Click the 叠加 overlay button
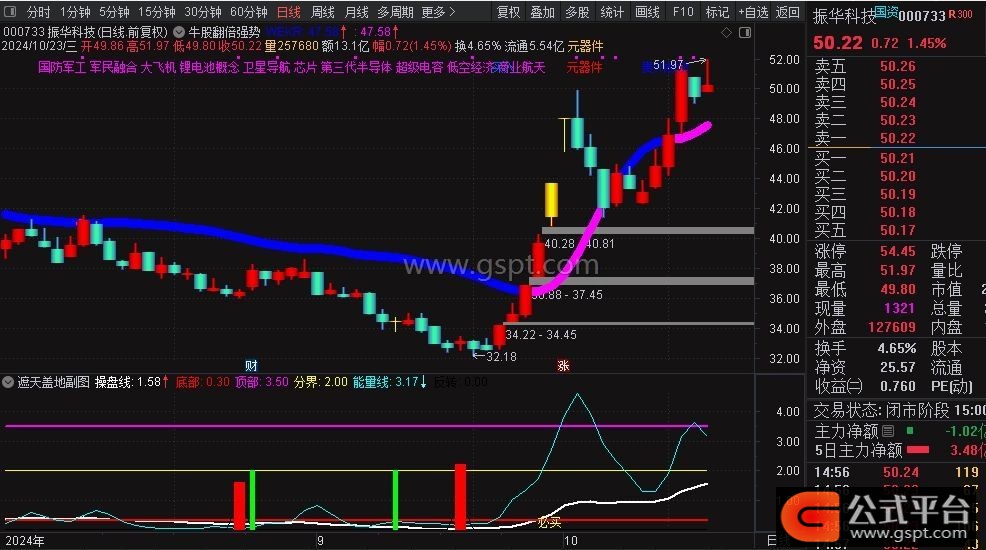 tap(542, 12)
